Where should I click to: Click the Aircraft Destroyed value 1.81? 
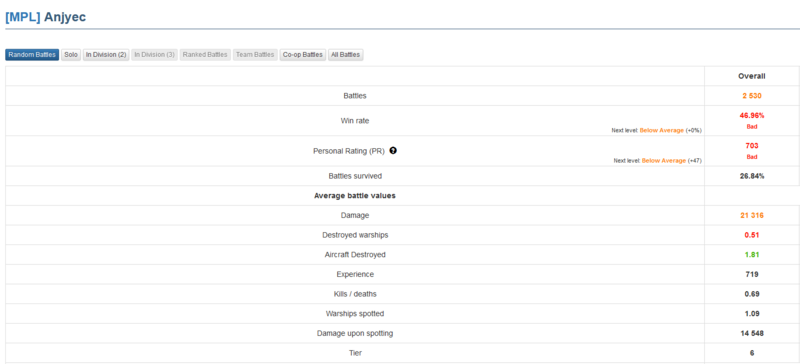[752, 255]
